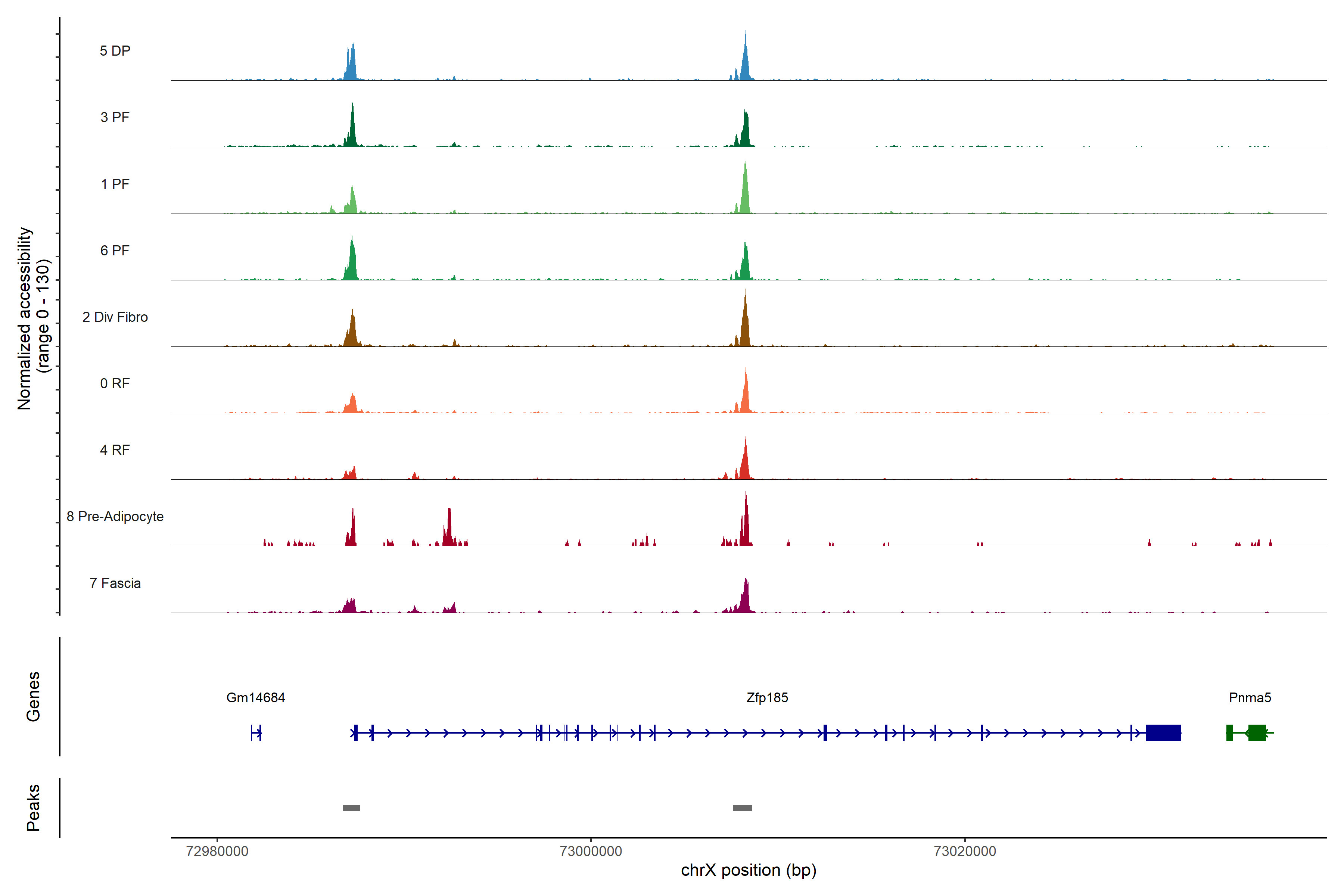Select the 7 Fascia track label
This screenshot has width=1344, height=896.
tap(115, 584)
